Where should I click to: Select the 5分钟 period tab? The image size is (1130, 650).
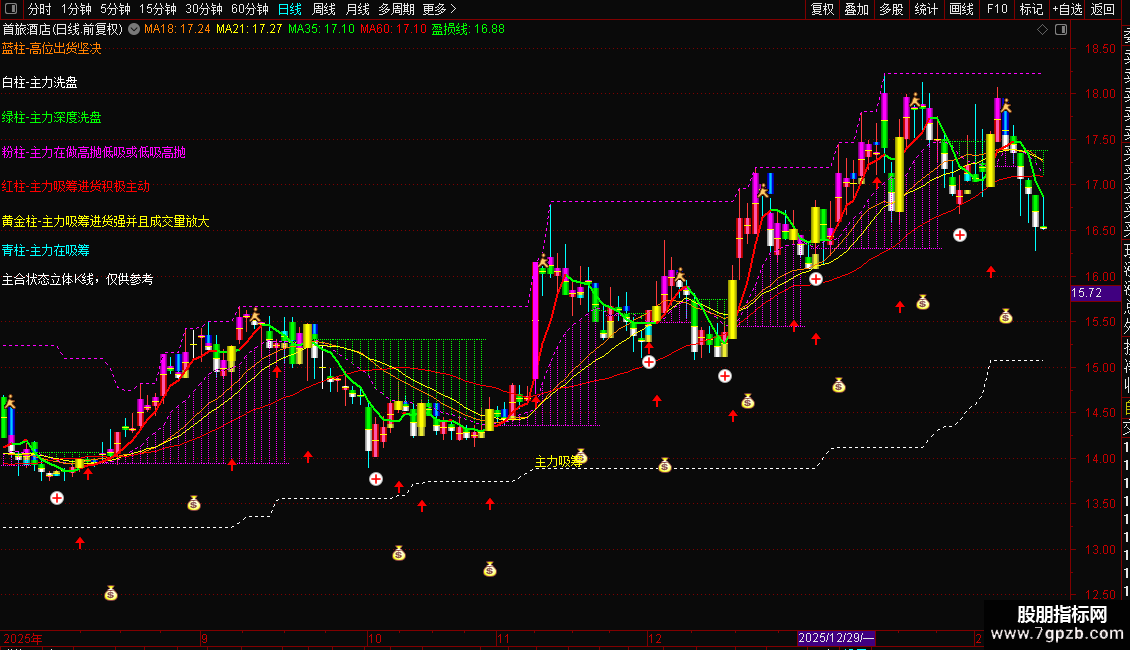115,9
